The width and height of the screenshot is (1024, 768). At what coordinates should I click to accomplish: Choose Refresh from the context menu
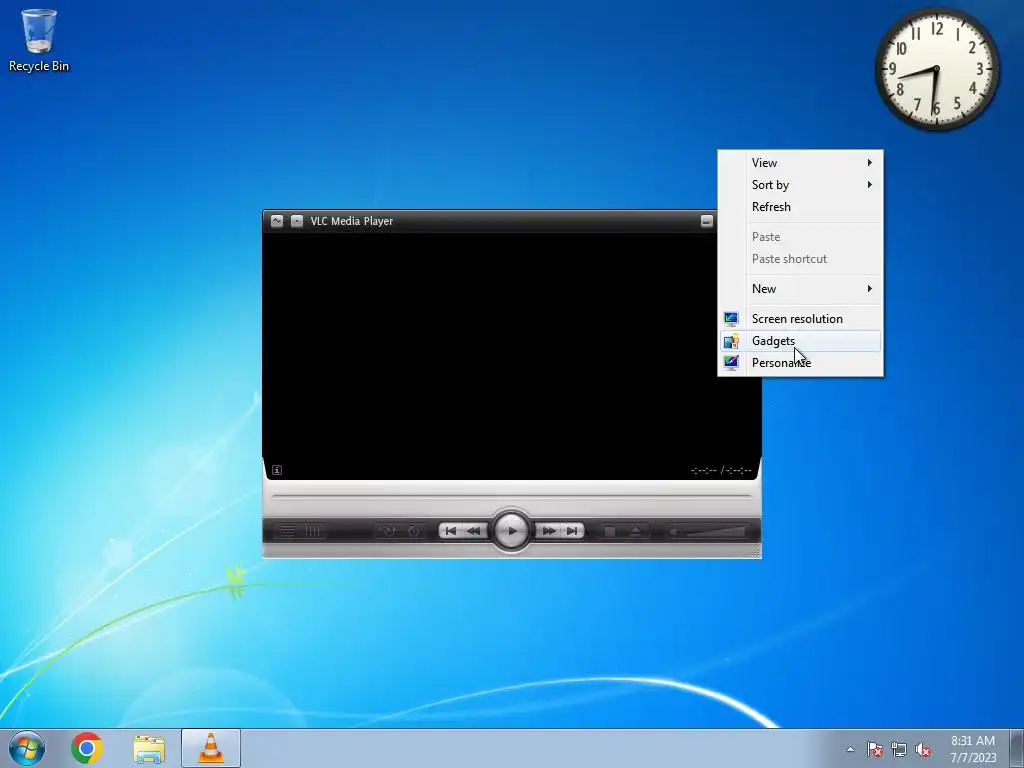[x=801, y=207]
